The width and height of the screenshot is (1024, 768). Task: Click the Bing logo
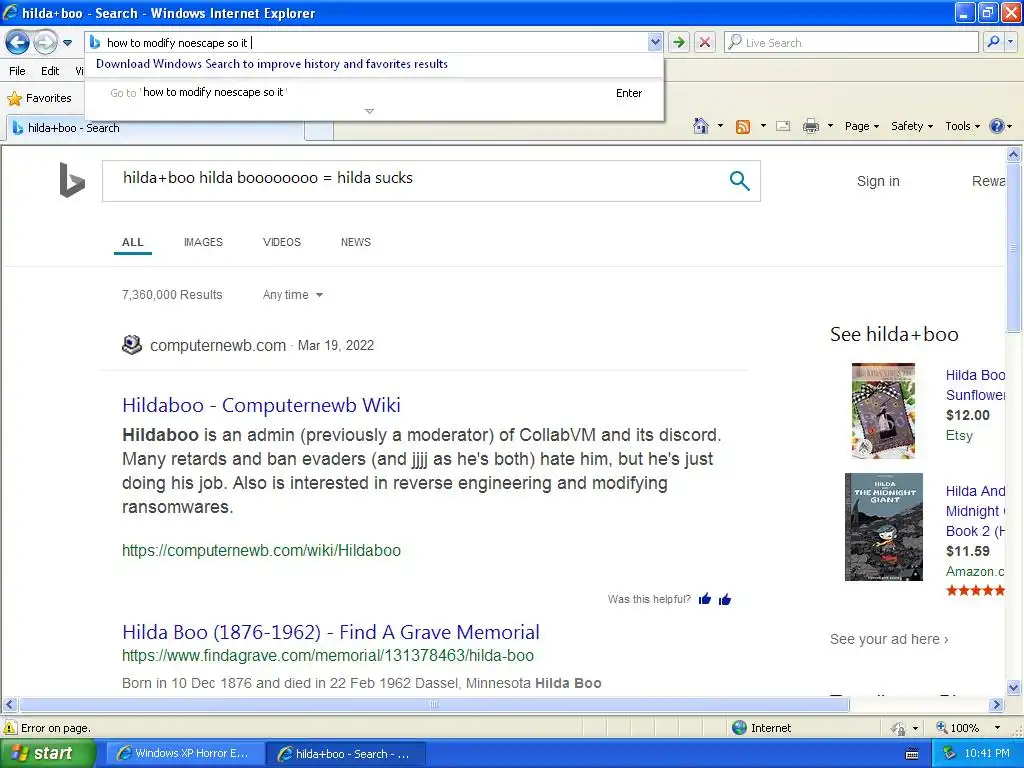[x=72, y=180]
